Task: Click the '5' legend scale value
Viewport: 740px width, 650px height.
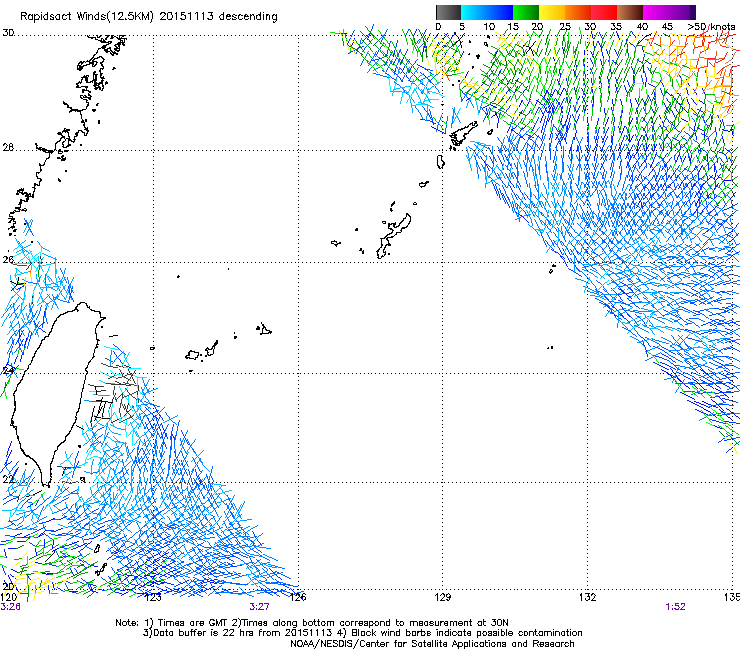Action: pos(462,27)
